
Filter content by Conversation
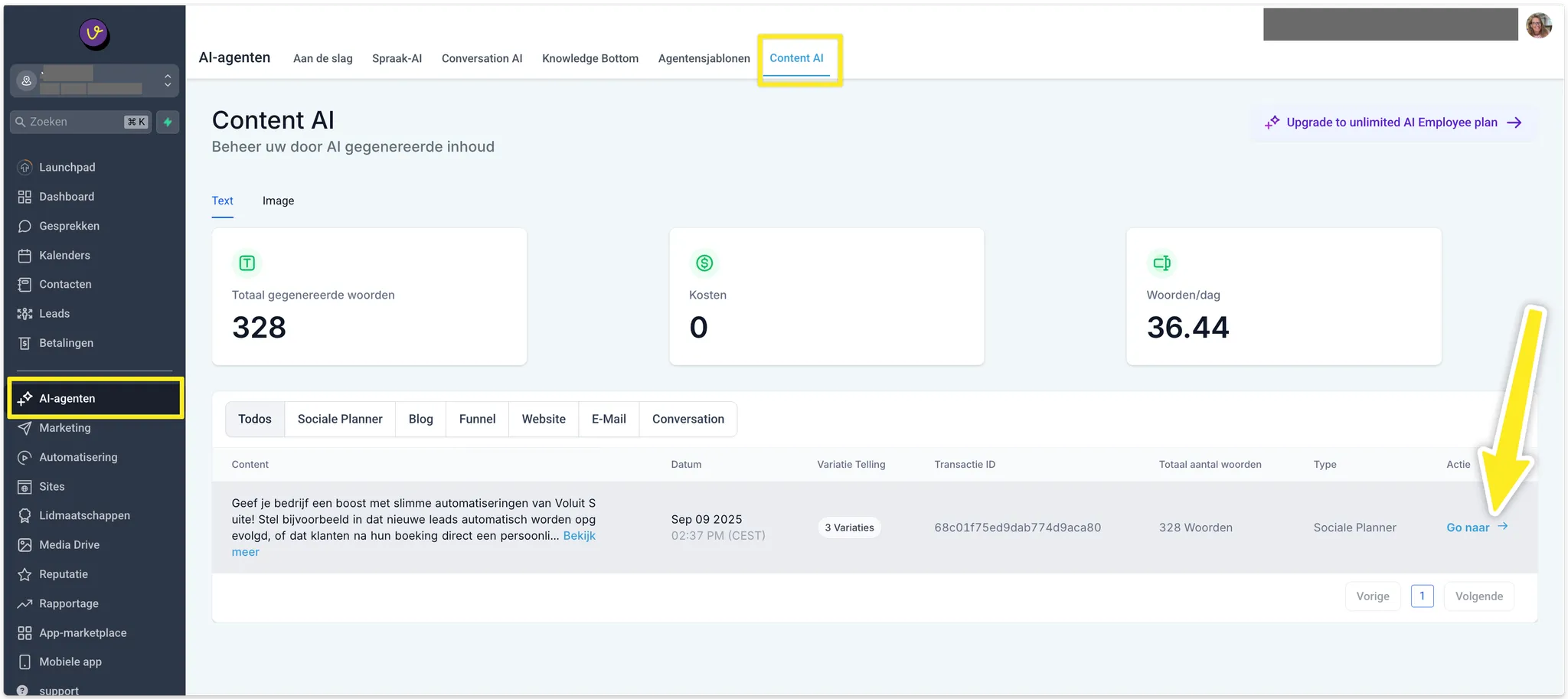point(688,419)
